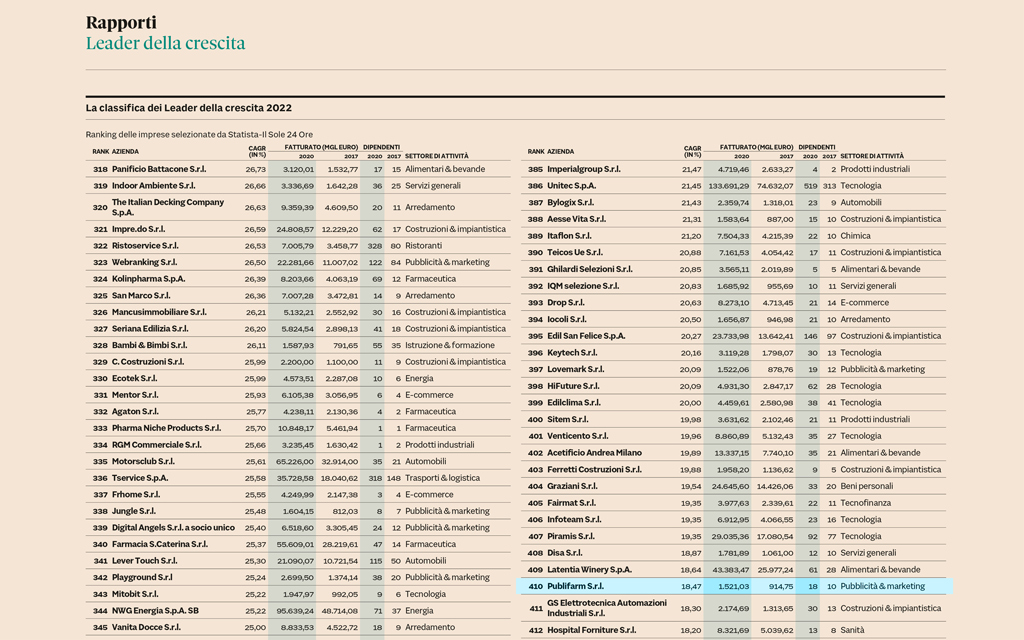Screen dimensions: 1024x640
Task: Click company name Piramis S.r.l.
Action: (571, 536)
